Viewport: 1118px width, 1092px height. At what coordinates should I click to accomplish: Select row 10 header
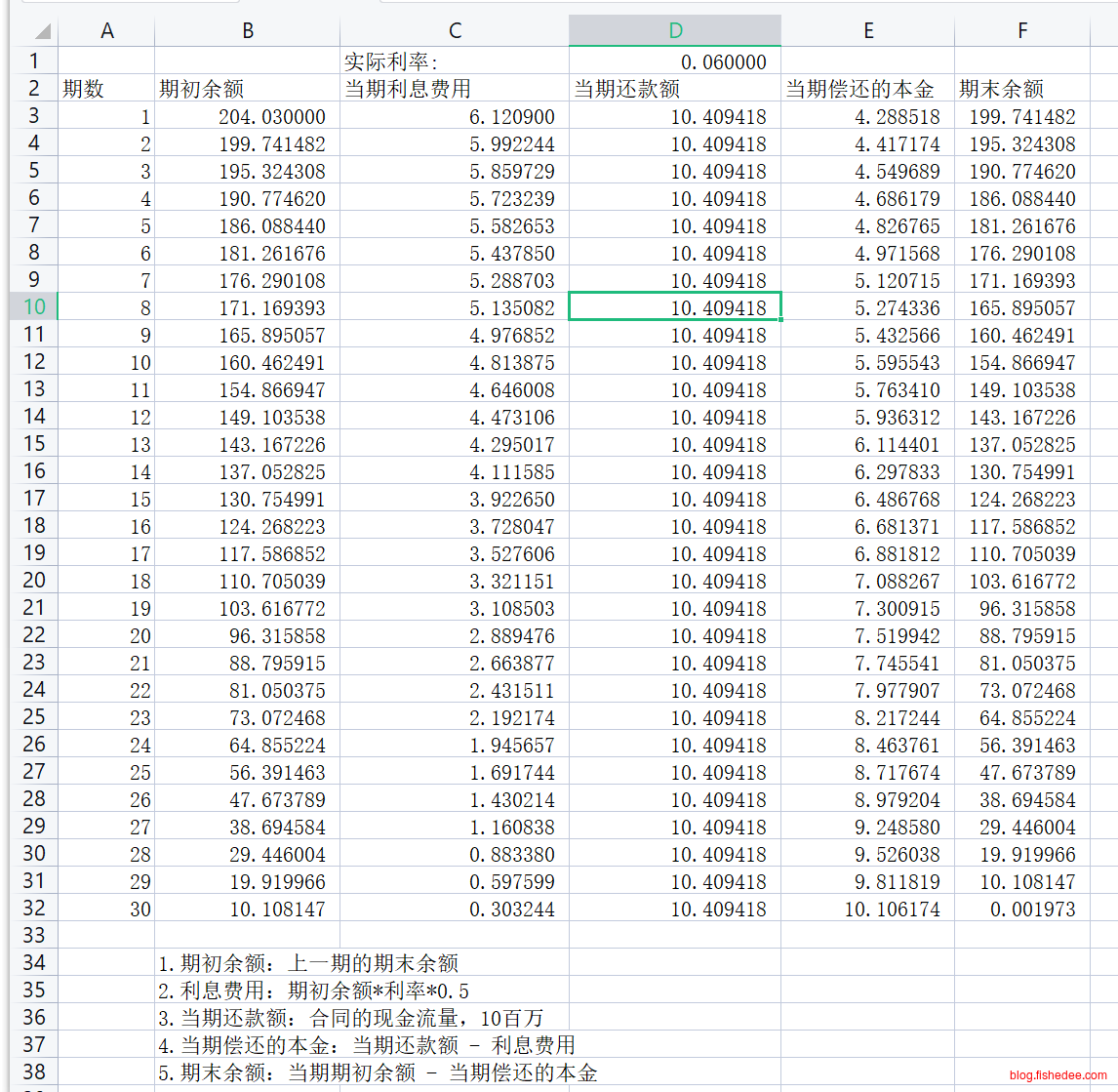click(x=34, y=307)
